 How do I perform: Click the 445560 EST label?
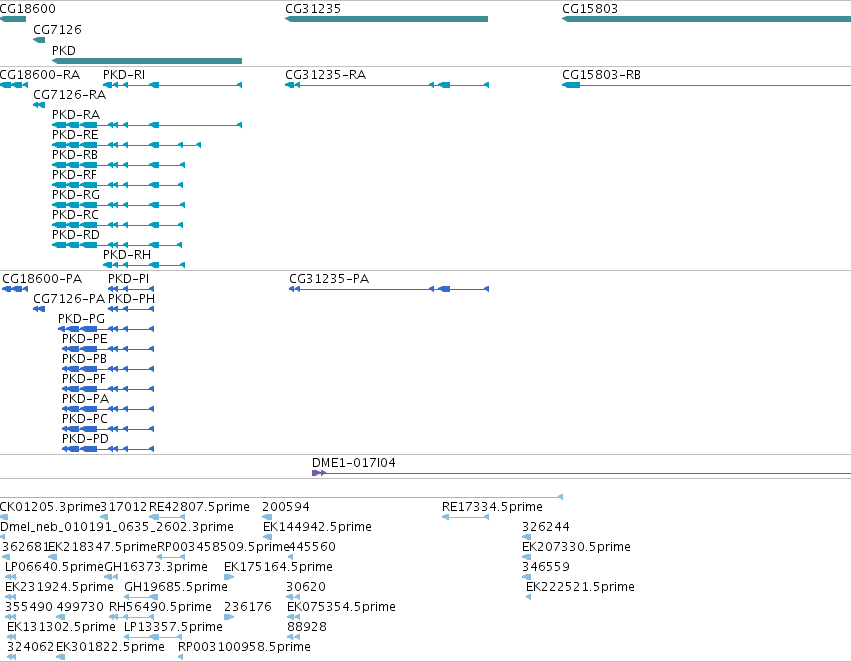(x=312, y=548)
